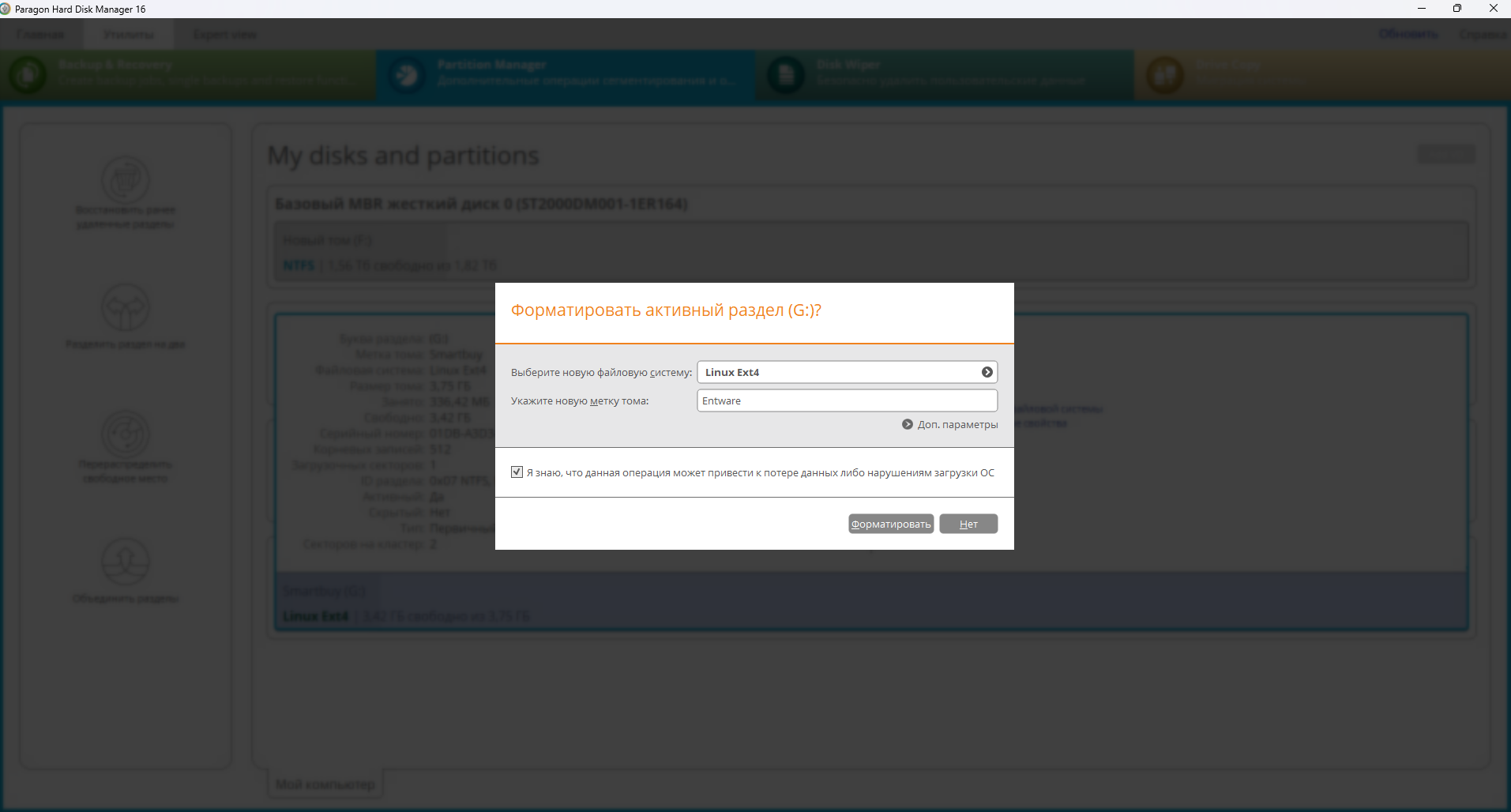
Task: Select the Мой компьютер tab at bottom
Action: (325, 784)
